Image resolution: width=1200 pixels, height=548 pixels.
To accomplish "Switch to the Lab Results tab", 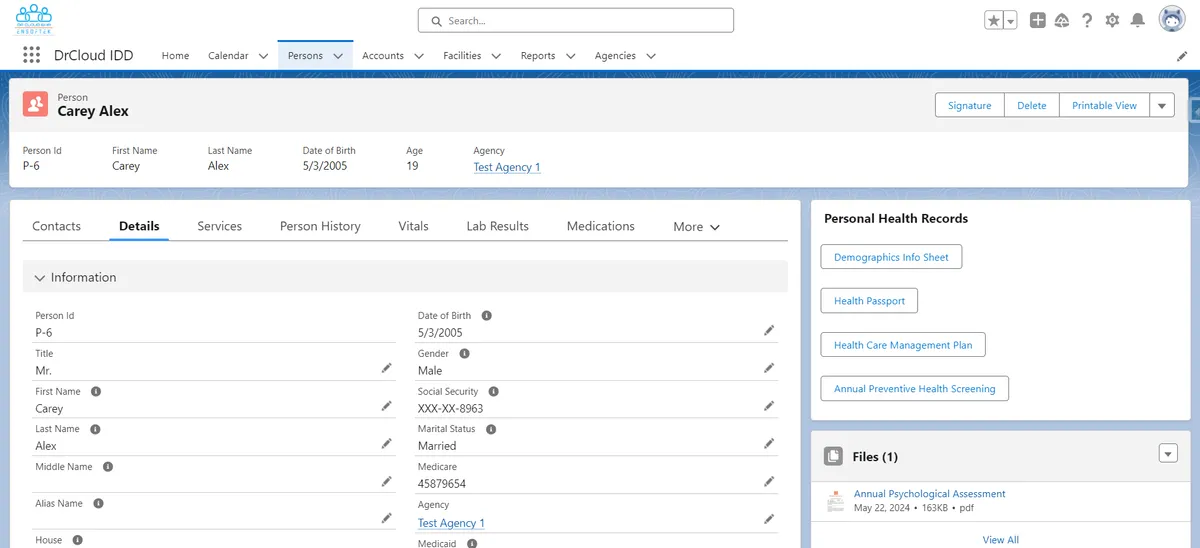I will click(x=497, y=226).
